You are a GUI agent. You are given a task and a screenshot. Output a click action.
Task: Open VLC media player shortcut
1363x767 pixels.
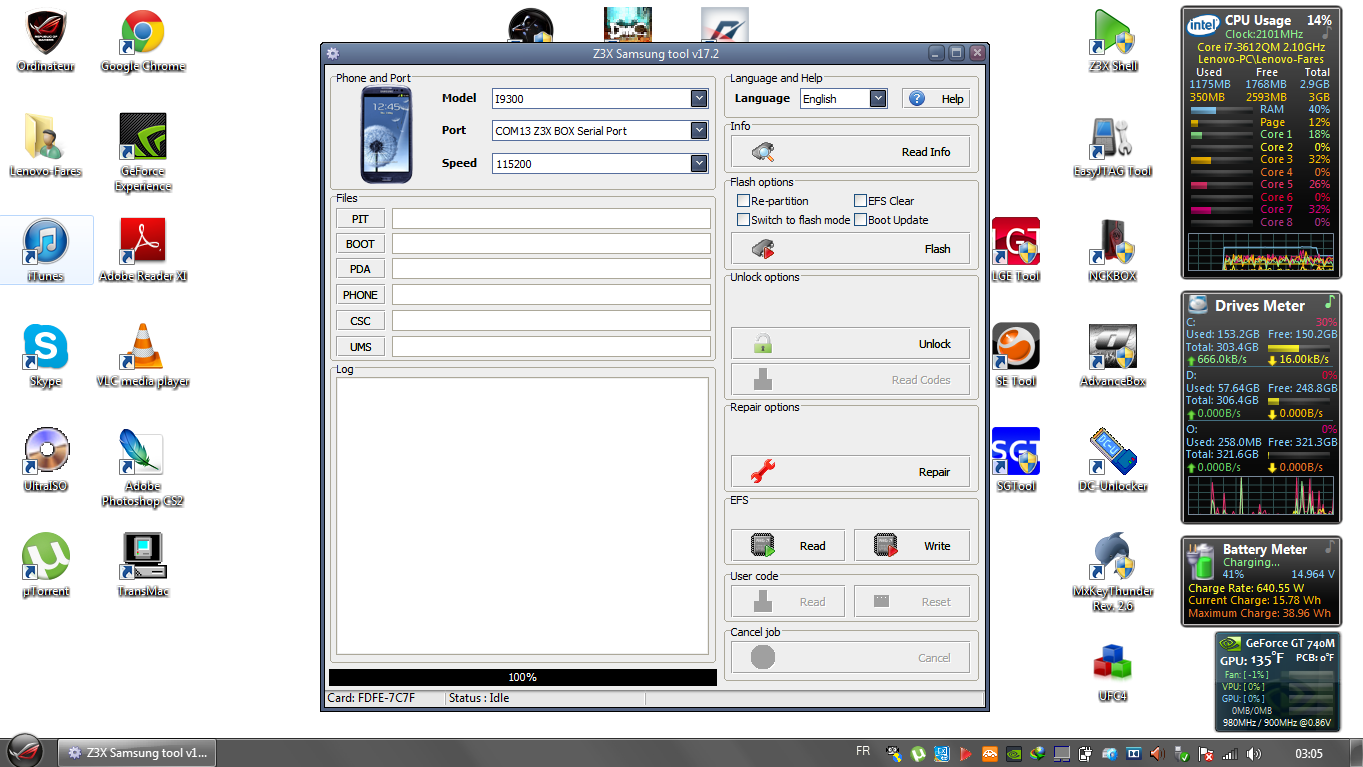coord(143,356)
